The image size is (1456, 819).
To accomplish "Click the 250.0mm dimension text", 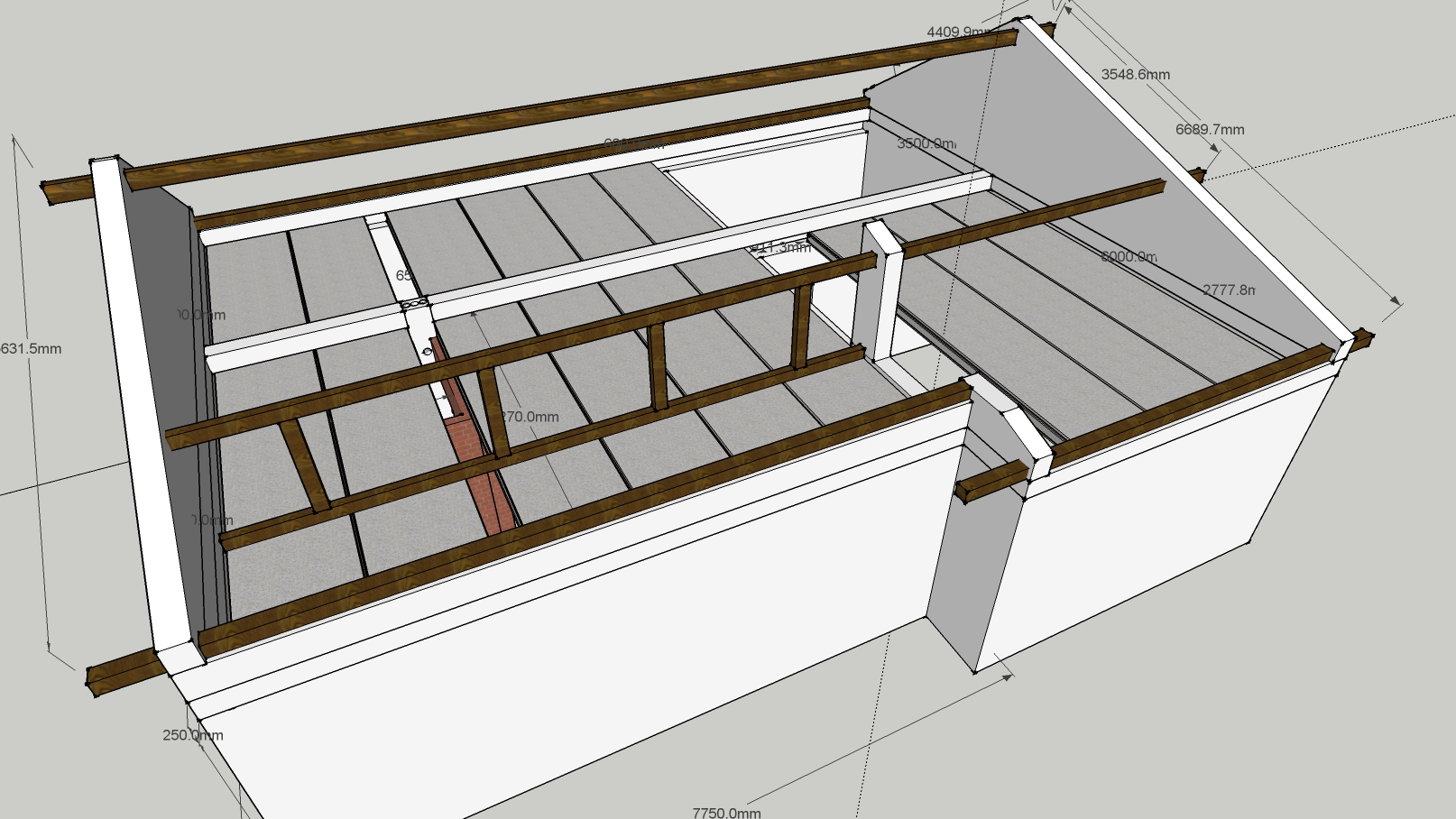I will pyautogui.click(x=192, y=734).
